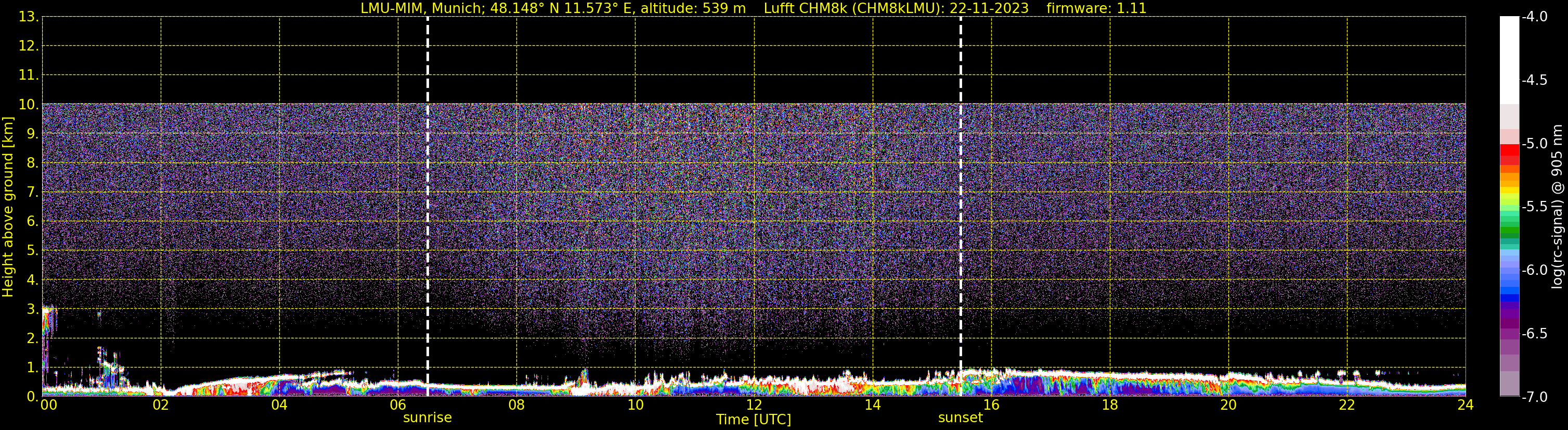Click the '2.' height axis tick label
1568x430 pixels.
pyautogui.click(x=32, y=339)
